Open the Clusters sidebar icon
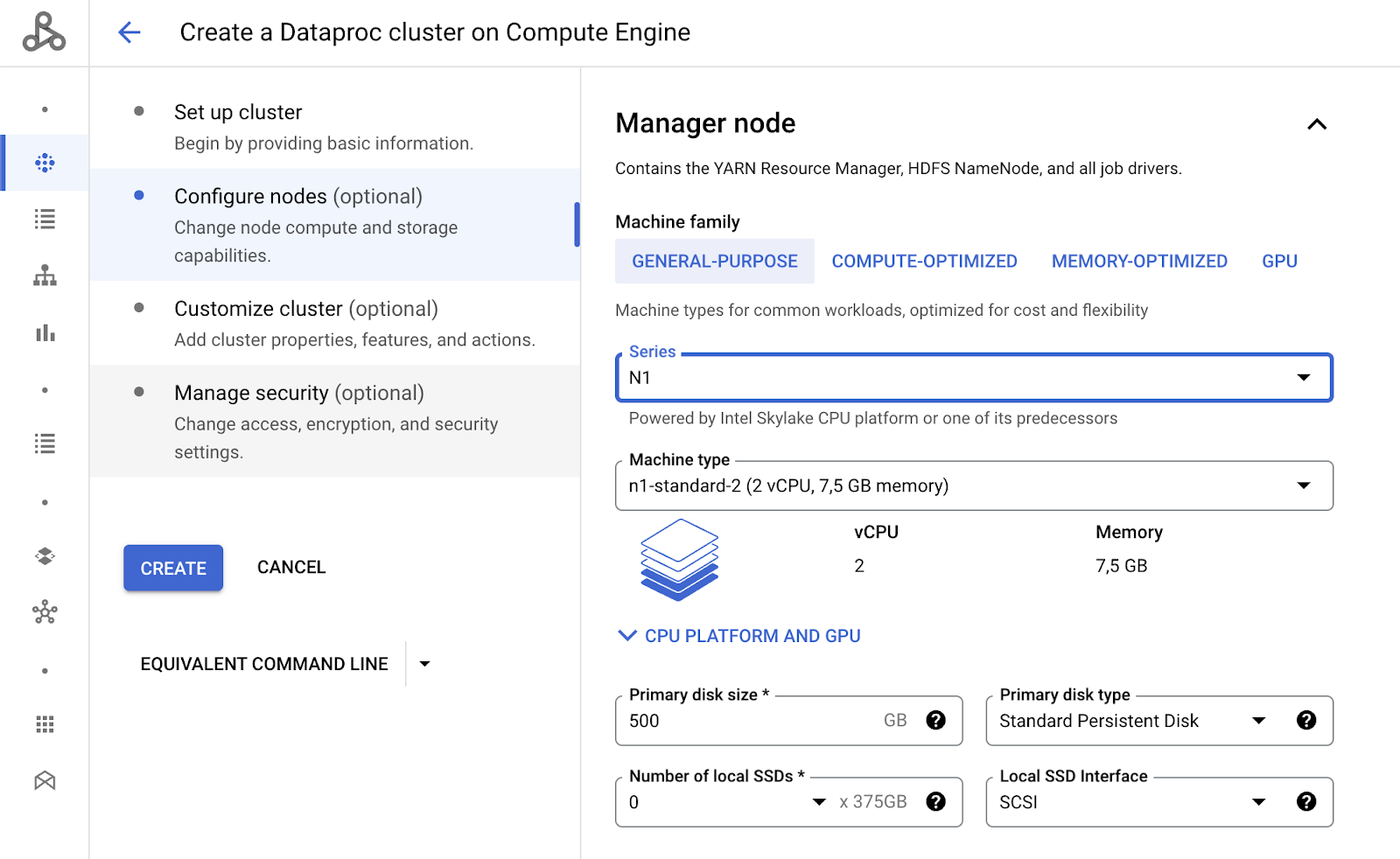 pos(45,163)
